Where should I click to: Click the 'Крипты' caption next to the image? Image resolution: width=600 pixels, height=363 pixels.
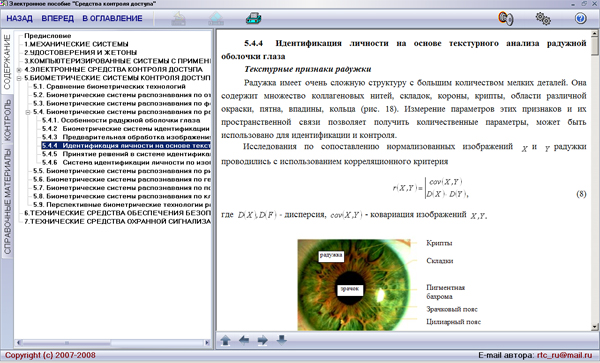pos(439,243)
